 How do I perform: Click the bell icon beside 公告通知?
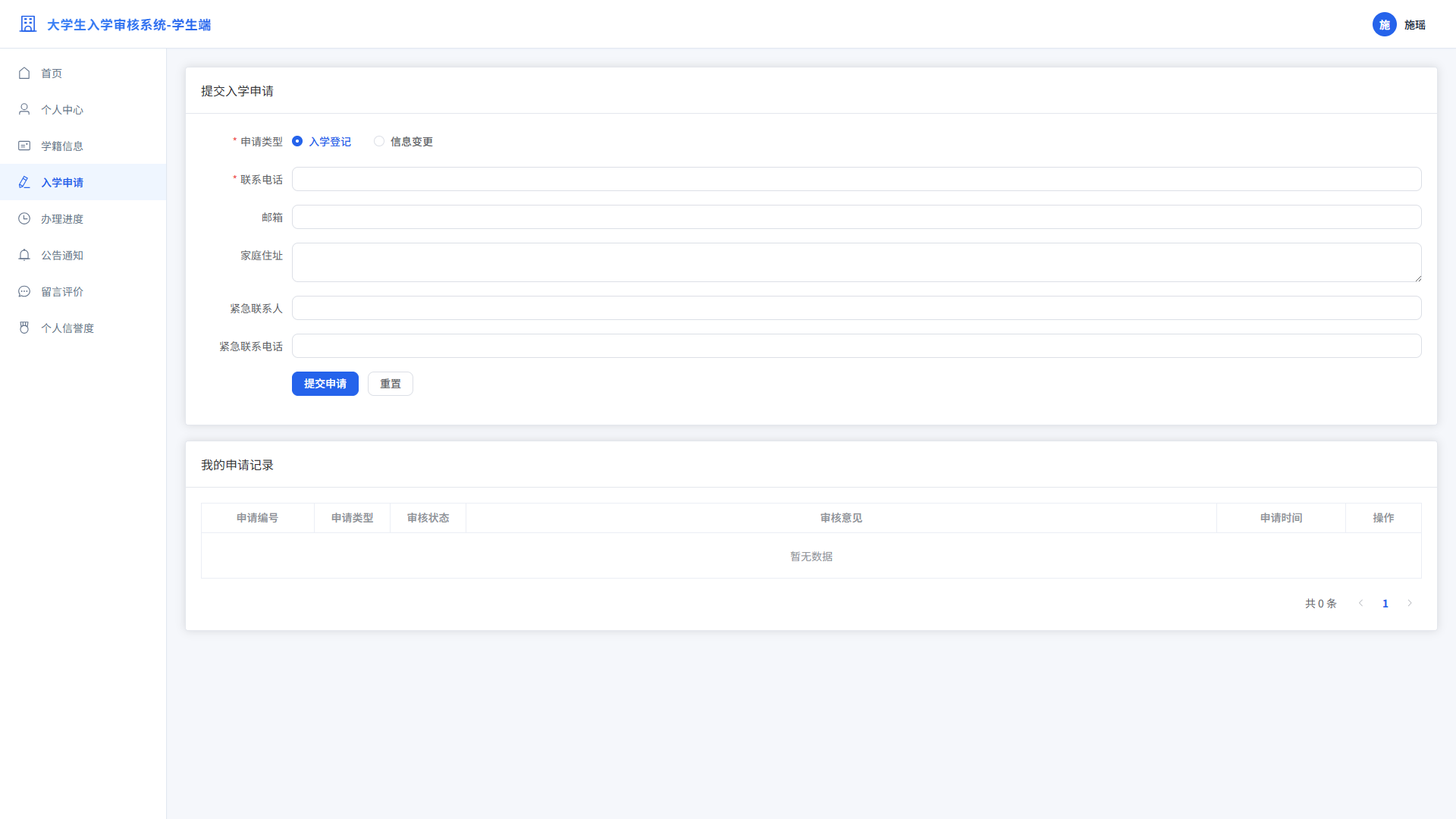(24, 255)
